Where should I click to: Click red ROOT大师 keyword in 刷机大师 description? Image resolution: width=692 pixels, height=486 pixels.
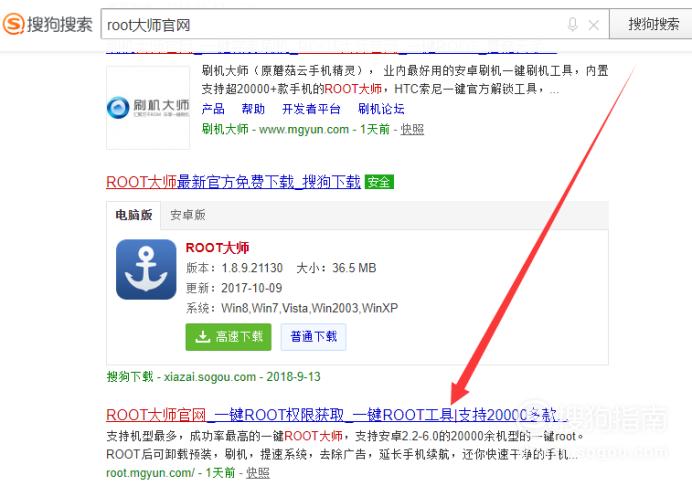[x=353, y=89]
